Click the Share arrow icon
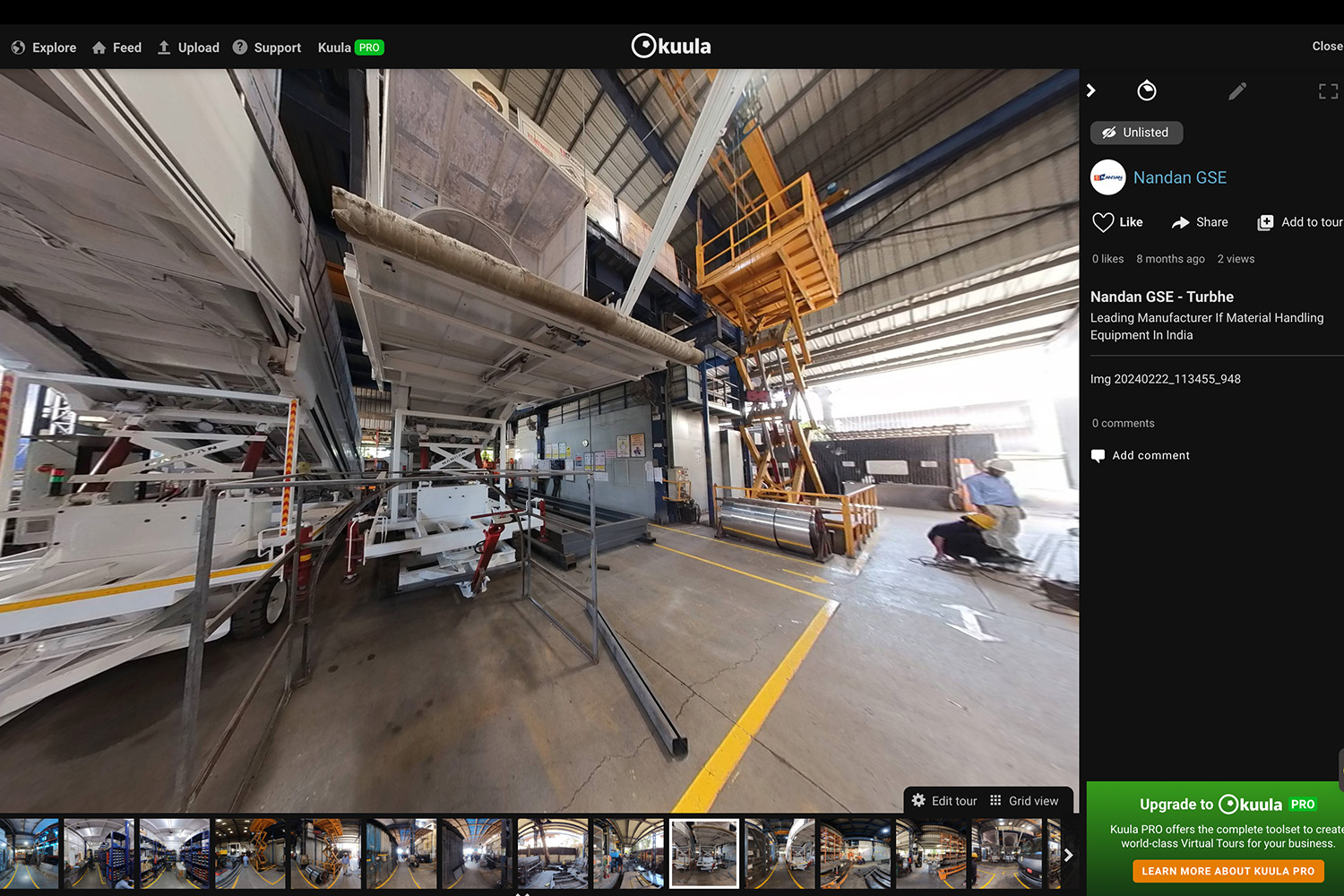Image resolution: width=1344 pixels, height=896 pixels. click(1181, 222)
